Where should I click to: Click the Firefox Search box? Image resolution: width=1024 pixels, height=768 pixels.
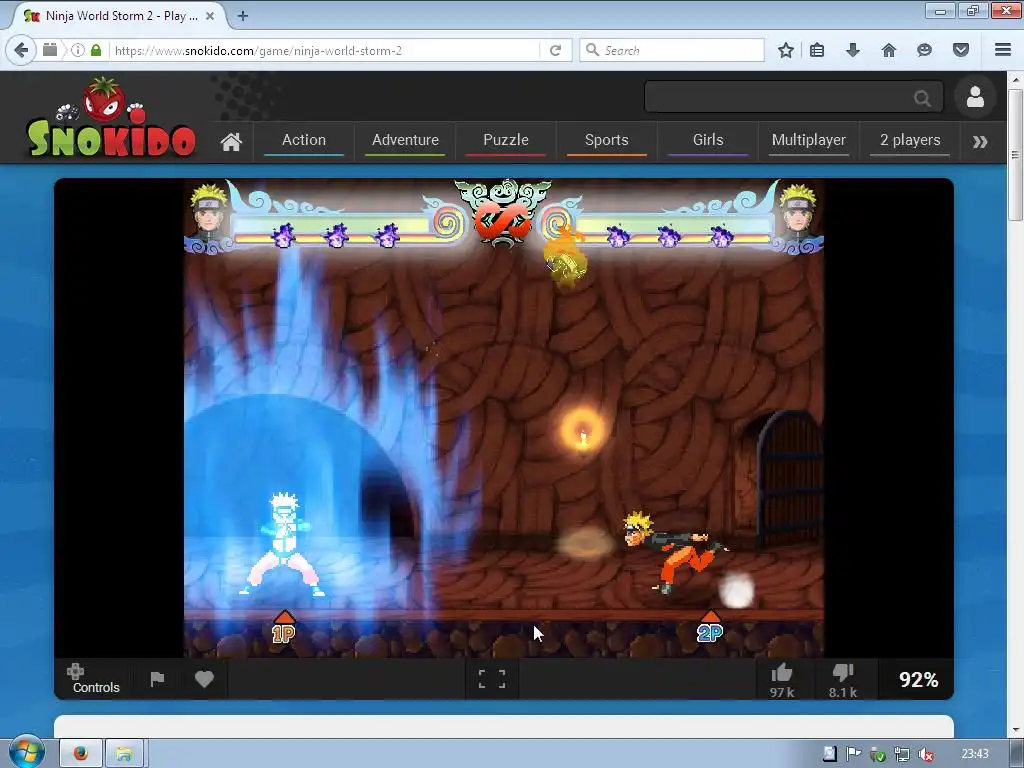(672, 50)
